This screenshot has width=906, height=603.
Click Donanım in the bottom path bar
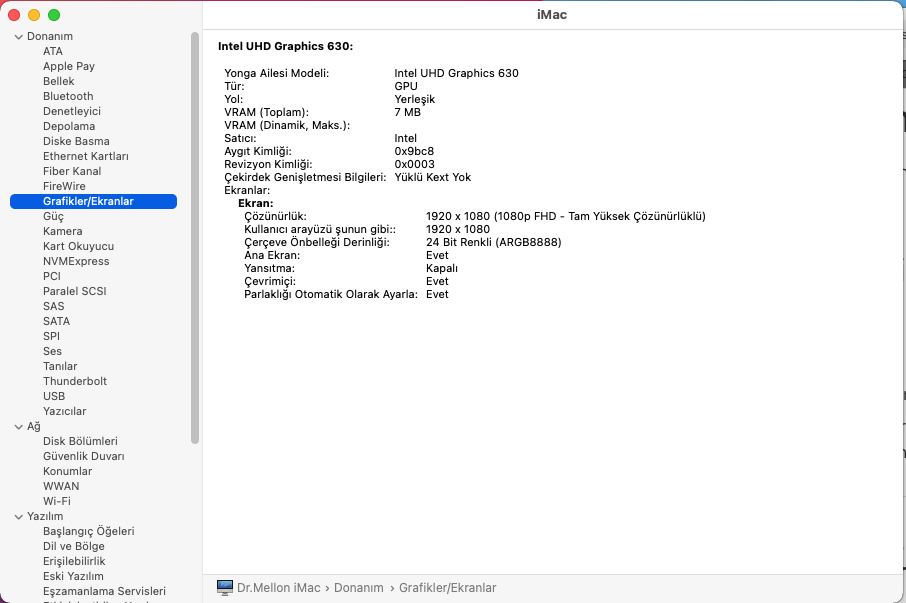358,588
